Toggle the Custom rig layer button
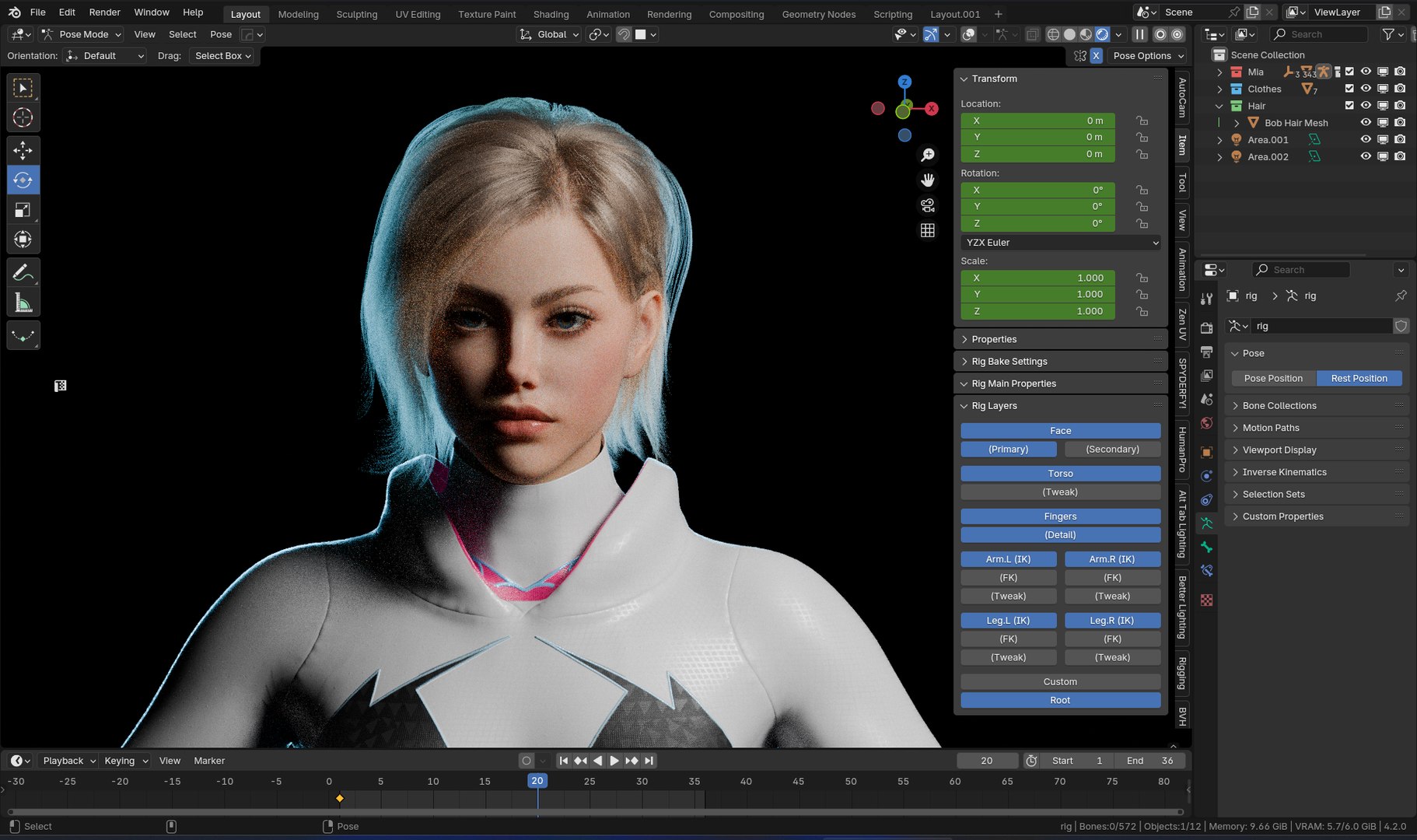This screenshot has width=1417, height=840. [x=1061, y=682]
